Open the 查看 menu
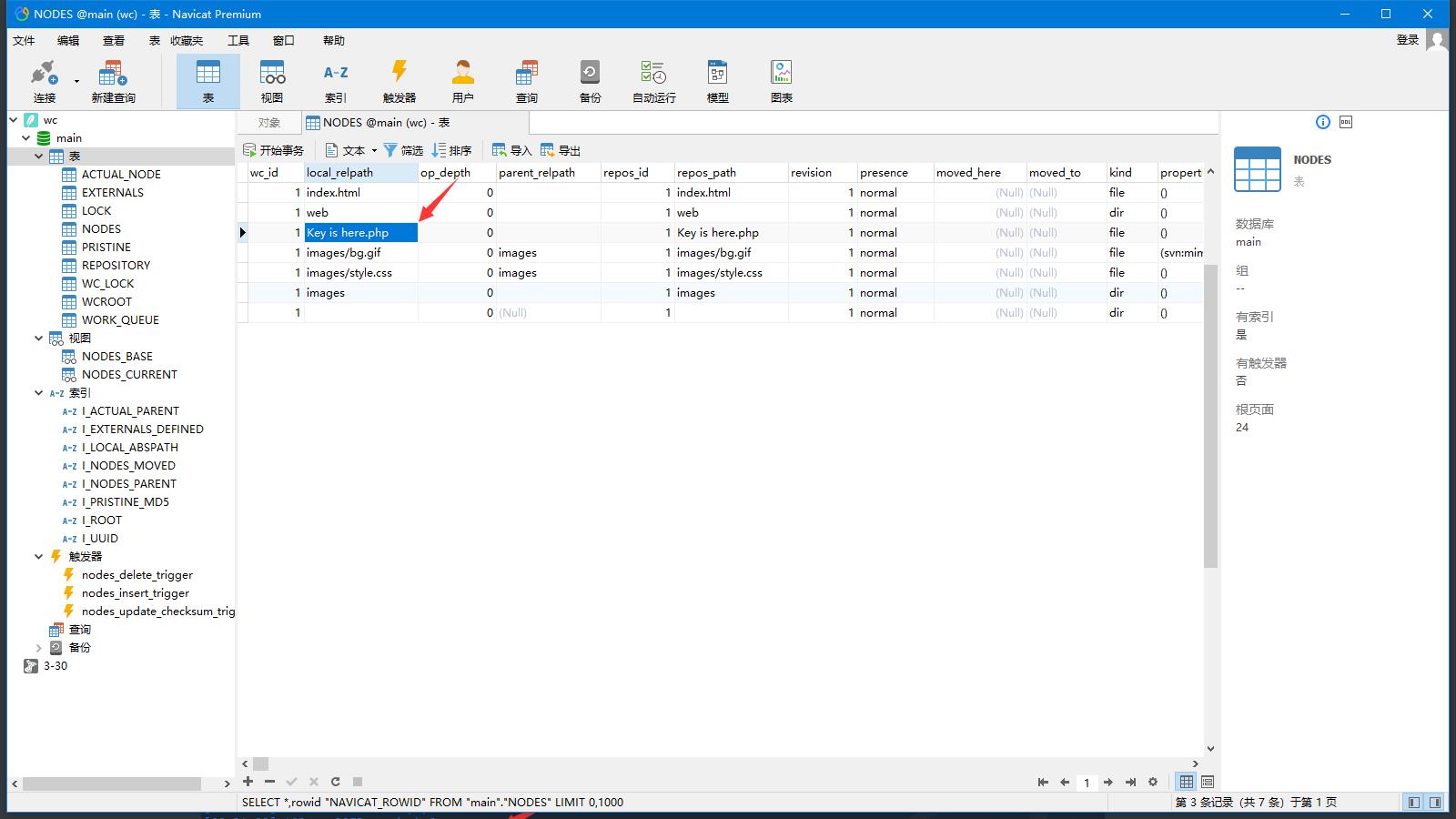 114,40
